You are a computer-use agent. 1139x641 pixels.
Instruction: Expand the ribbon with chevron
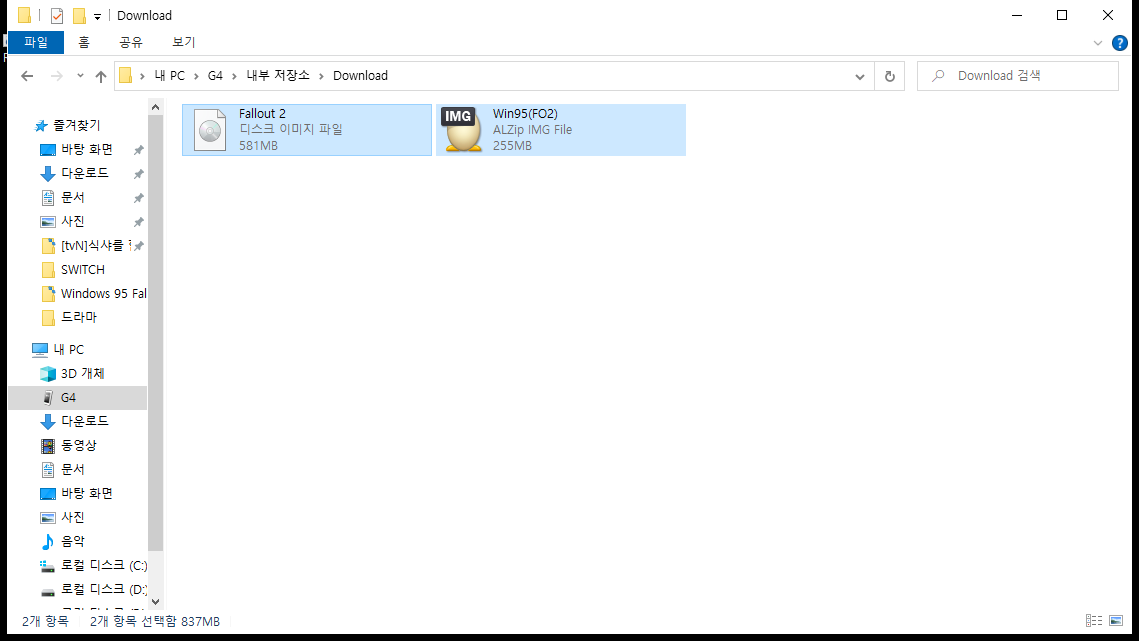[x=1098, y=43]
